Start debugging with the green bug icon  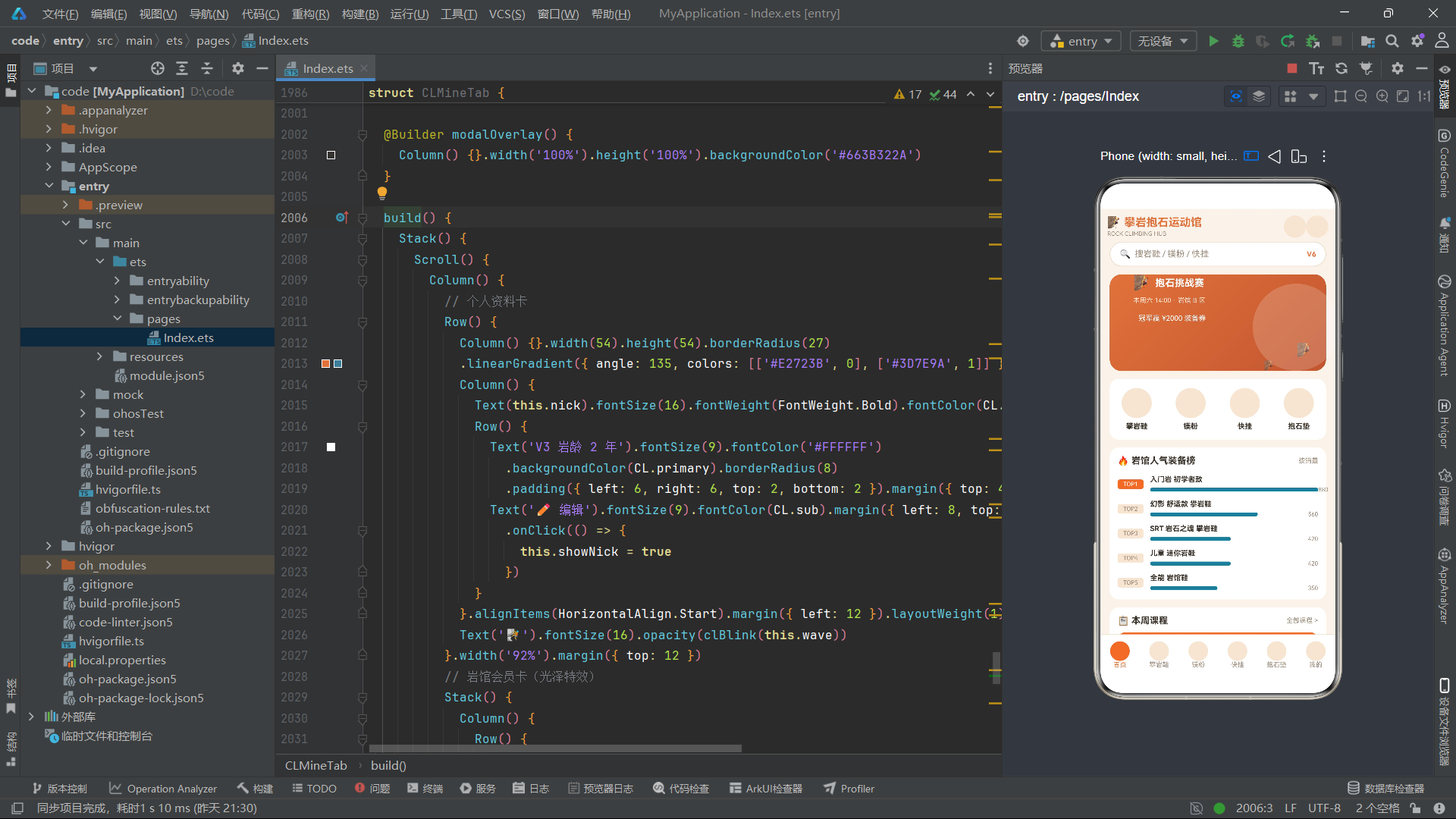(x=1238, y=41)
